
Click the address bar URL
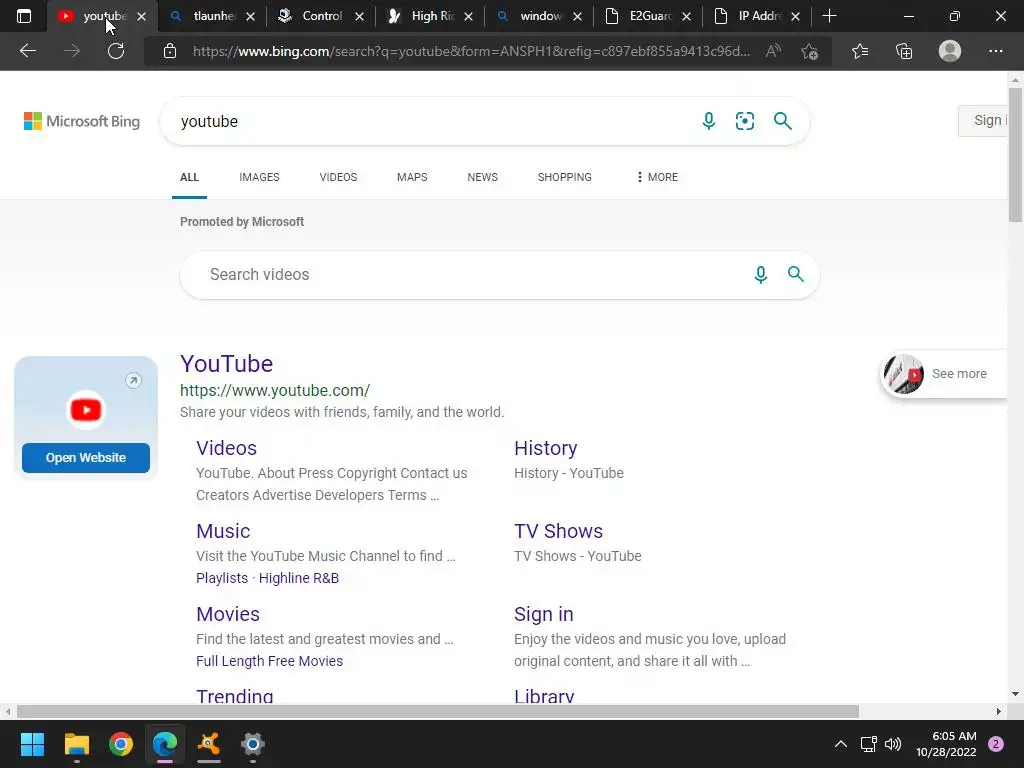(472, 51)
